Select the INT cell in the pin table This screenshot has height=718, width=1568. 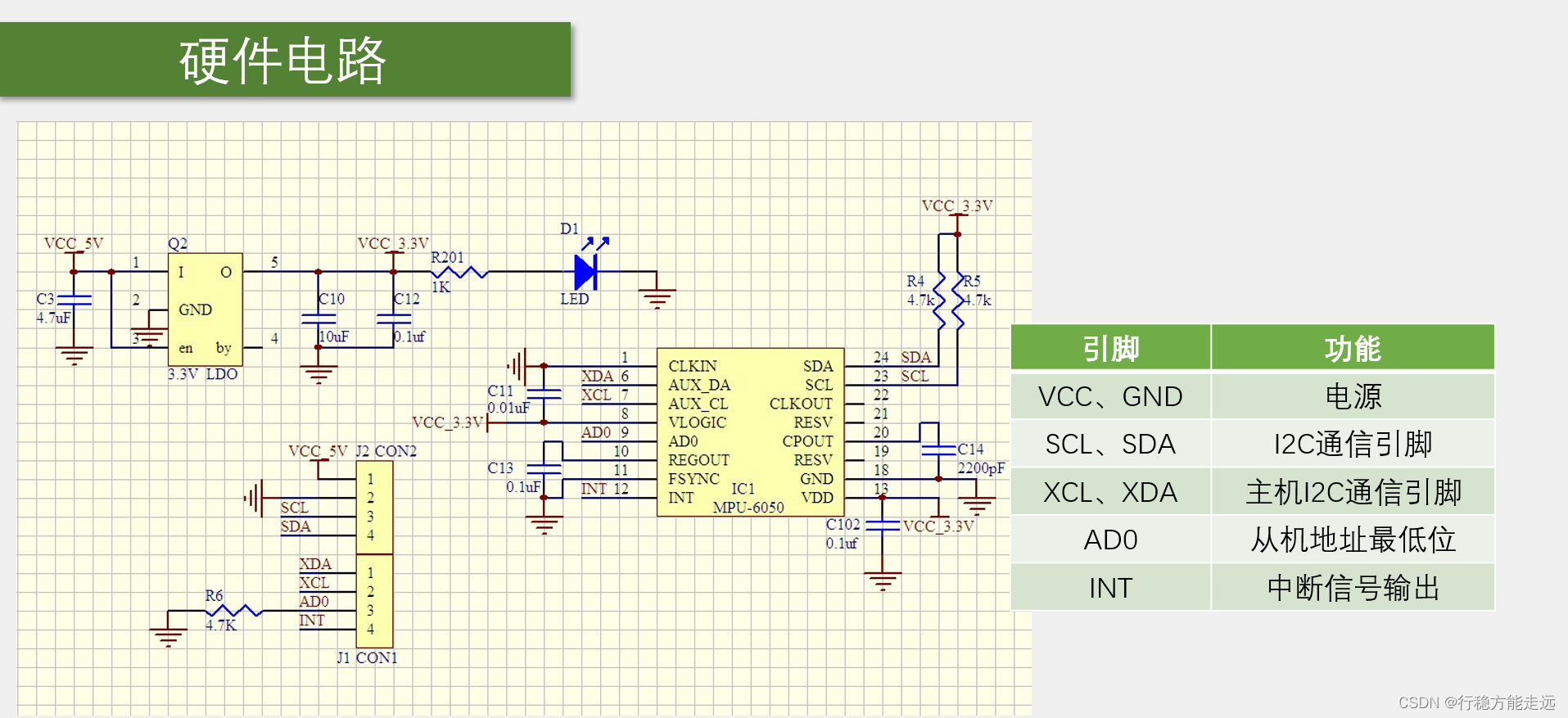pos(1111,588)
